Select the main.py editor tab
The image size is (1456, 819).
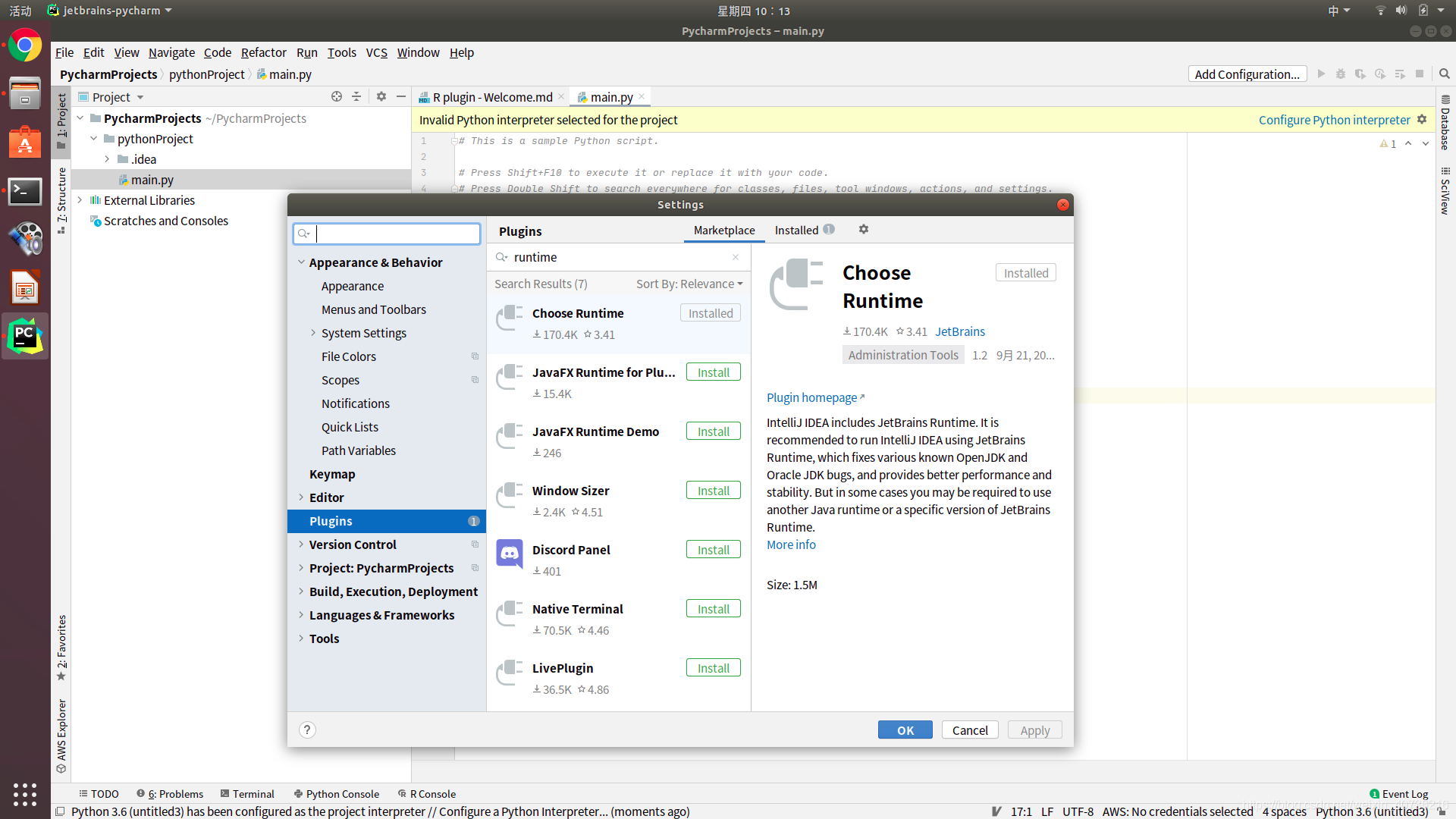[611, 97]
